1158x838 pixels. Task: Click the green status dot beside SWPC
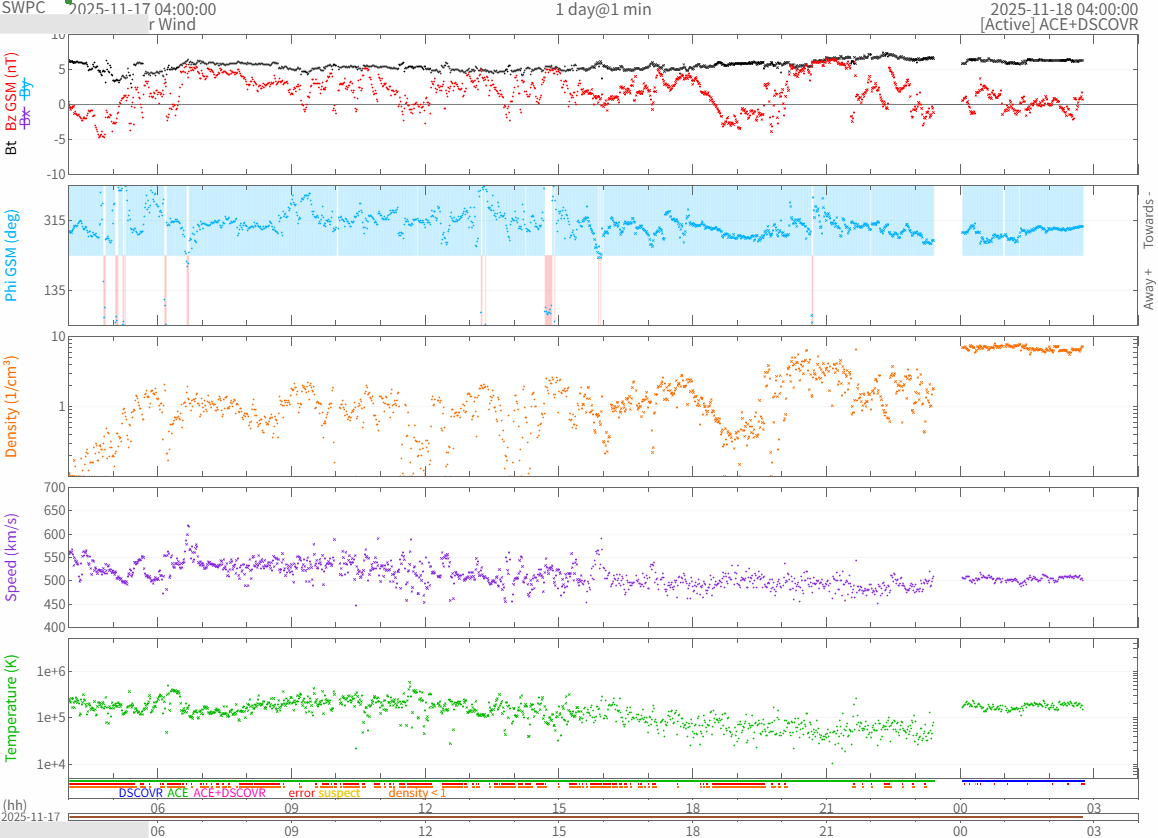(69, 3)
